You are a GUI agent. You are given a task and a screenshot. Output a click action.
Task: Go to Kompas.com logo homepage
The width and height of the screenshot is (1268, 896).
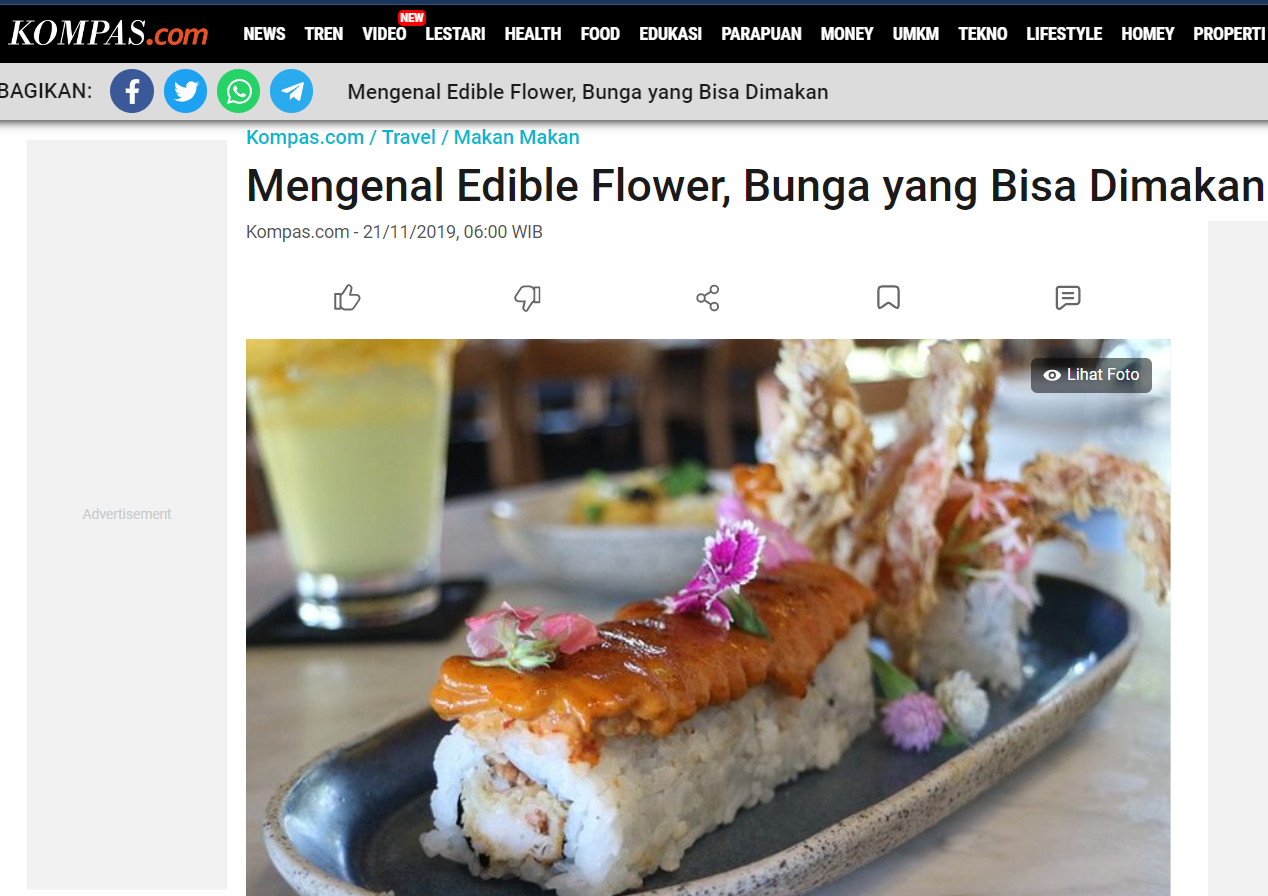point(108,33)
